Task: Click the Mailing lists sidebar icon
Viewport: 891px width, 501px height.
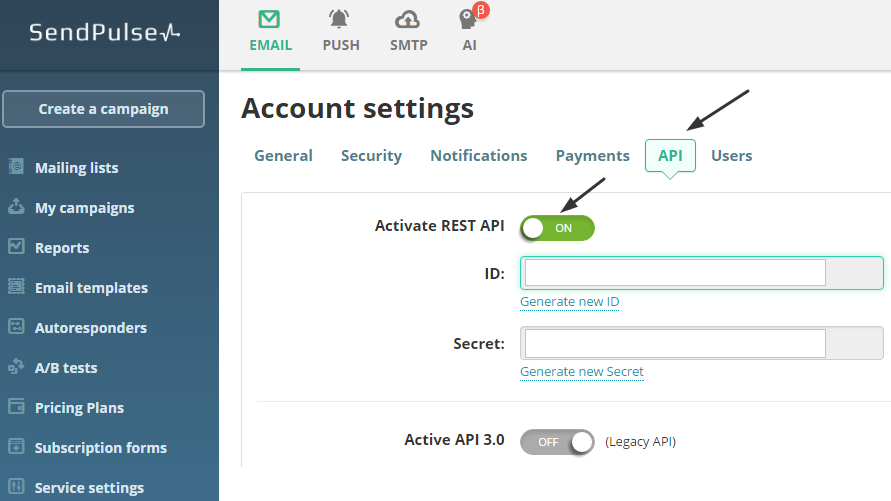Action: coord(16,167)
